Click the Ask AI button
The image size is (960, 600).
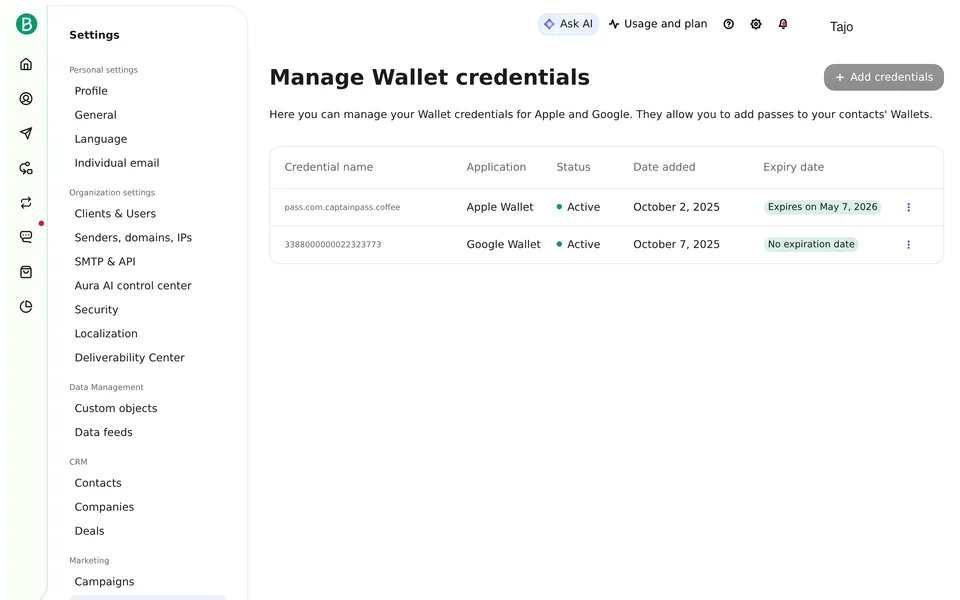point(568,24)
